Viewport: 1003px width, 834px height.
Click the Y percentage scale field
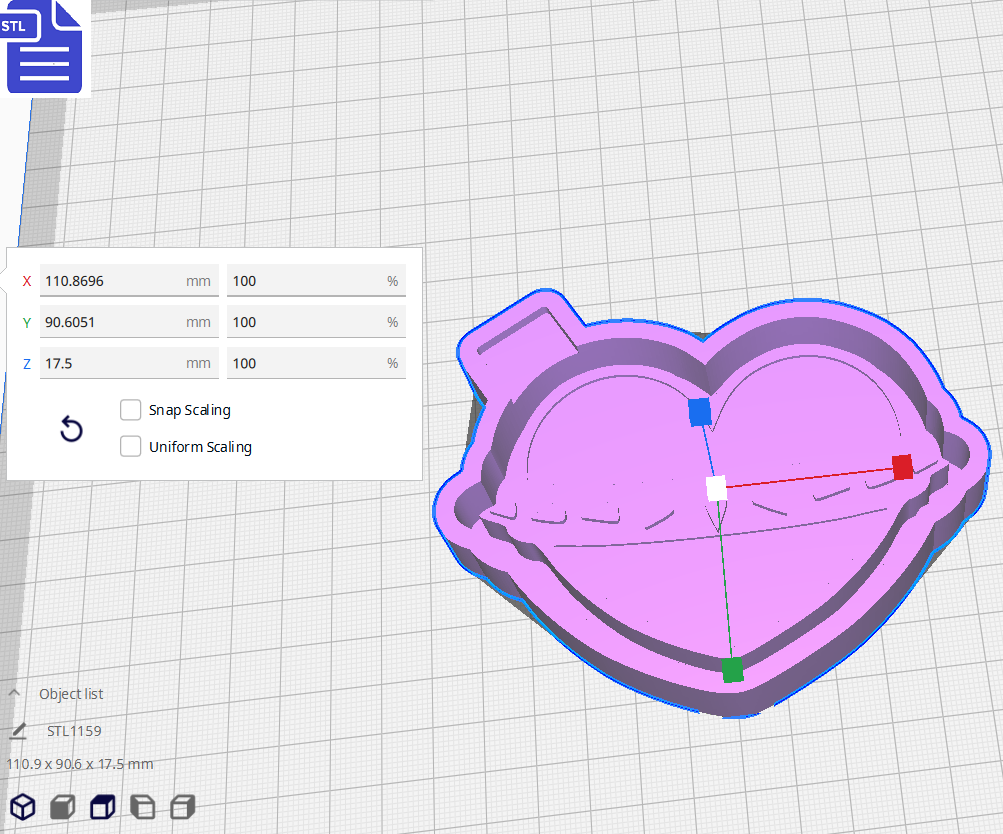pyautogui.click(x=316, y=322)
